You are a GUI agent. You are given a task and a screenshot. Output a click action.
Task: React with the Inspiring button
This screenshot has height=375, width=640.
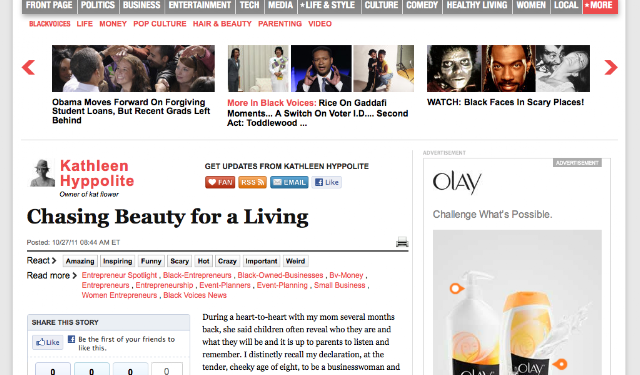coord(118,261)
